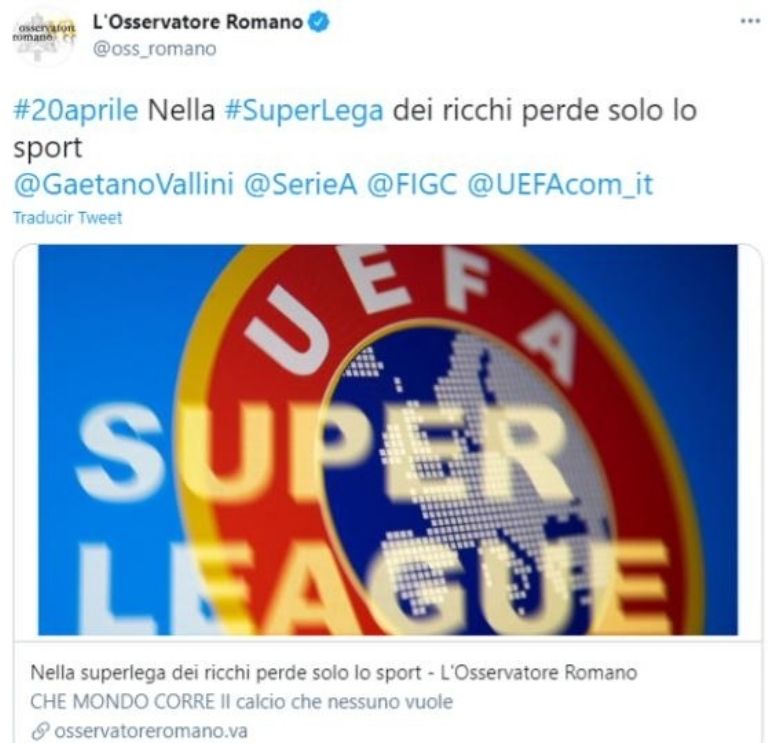Visit the @UEFAcom_it mention
Viewport: 768px width, 743px height.
(x=560, y=185)
